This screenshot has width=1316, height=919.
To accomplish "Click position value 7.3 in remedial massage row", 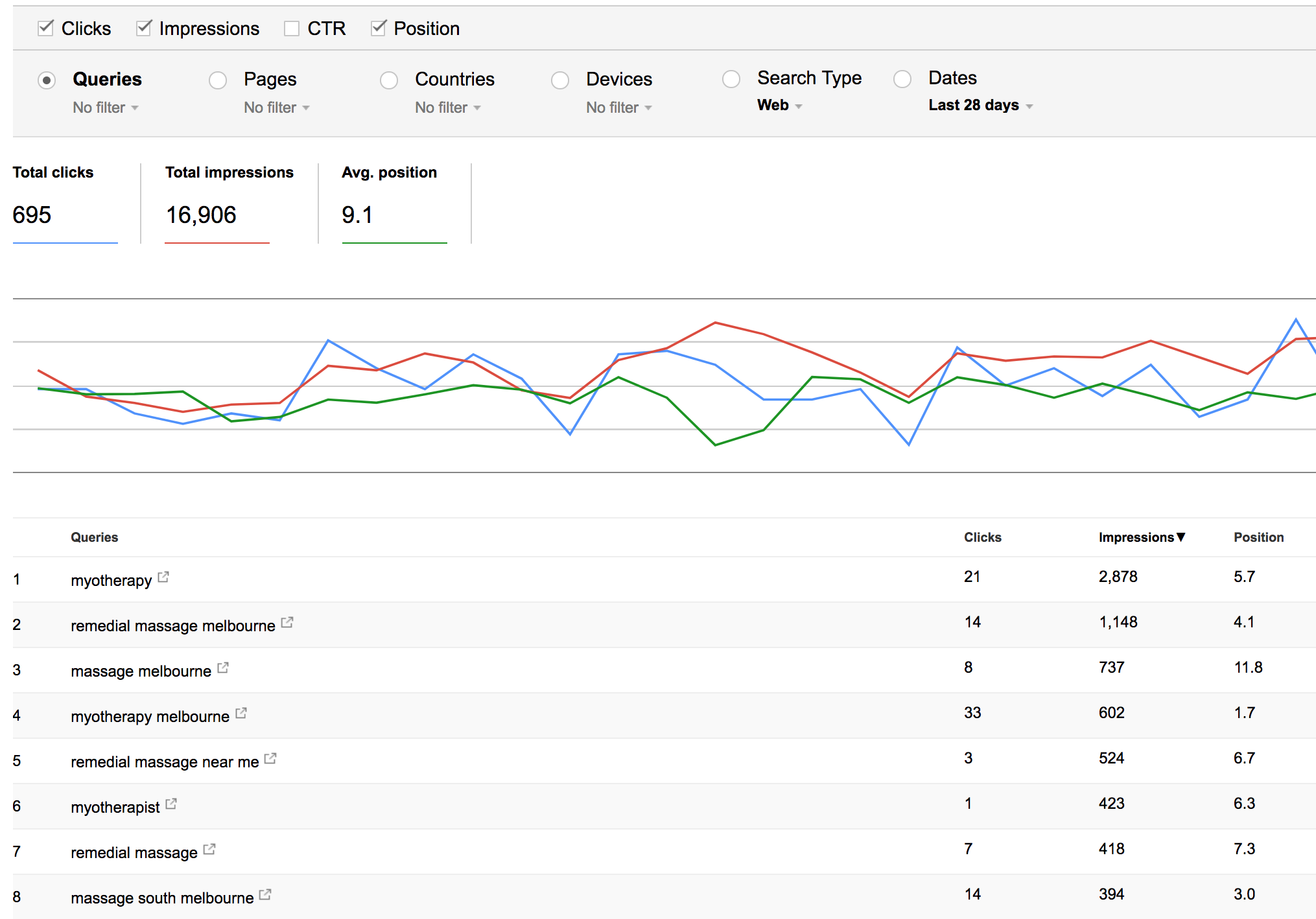I will [1245, 848].
